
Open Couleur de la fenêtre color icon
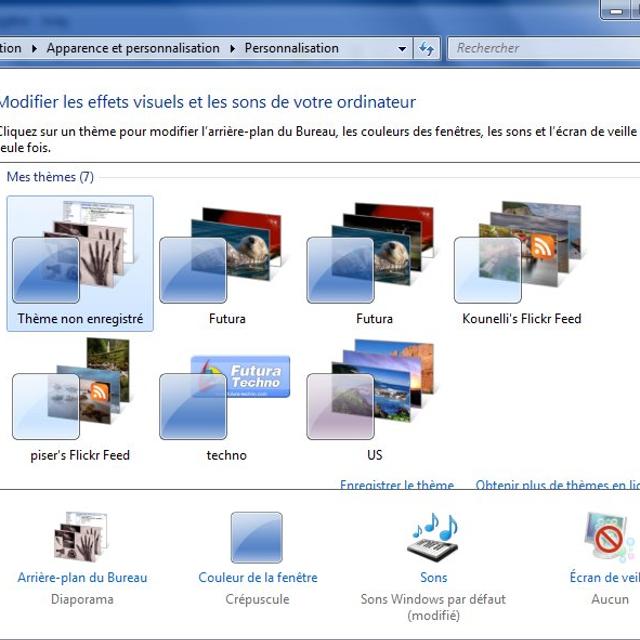click(257, 538)
